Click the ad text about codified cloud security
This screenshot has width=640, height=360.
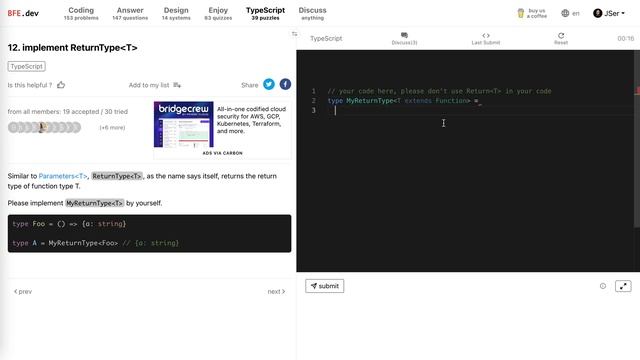click(x=251, y=120)
